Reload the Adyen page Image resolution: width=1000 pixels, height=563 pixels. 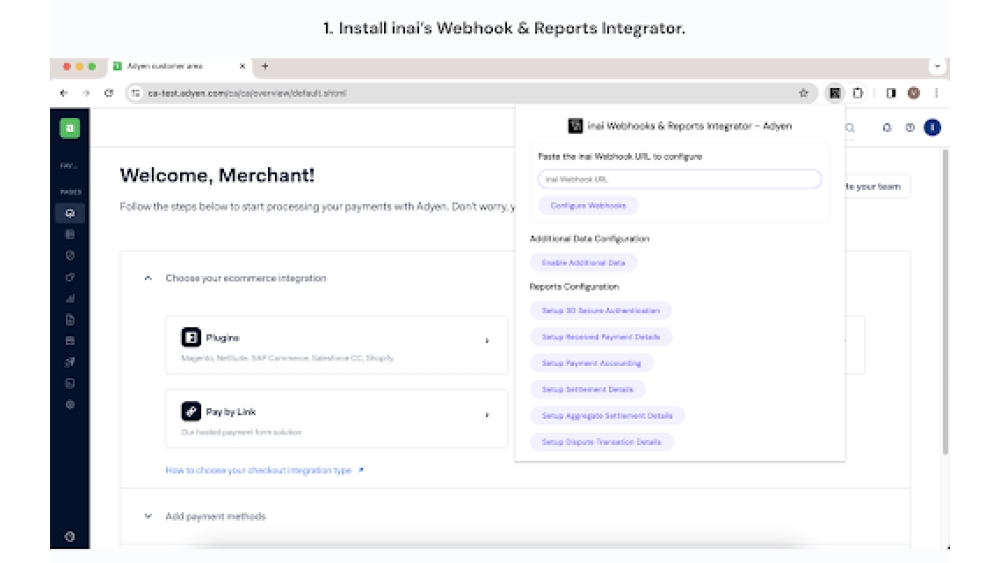point(108,93)
